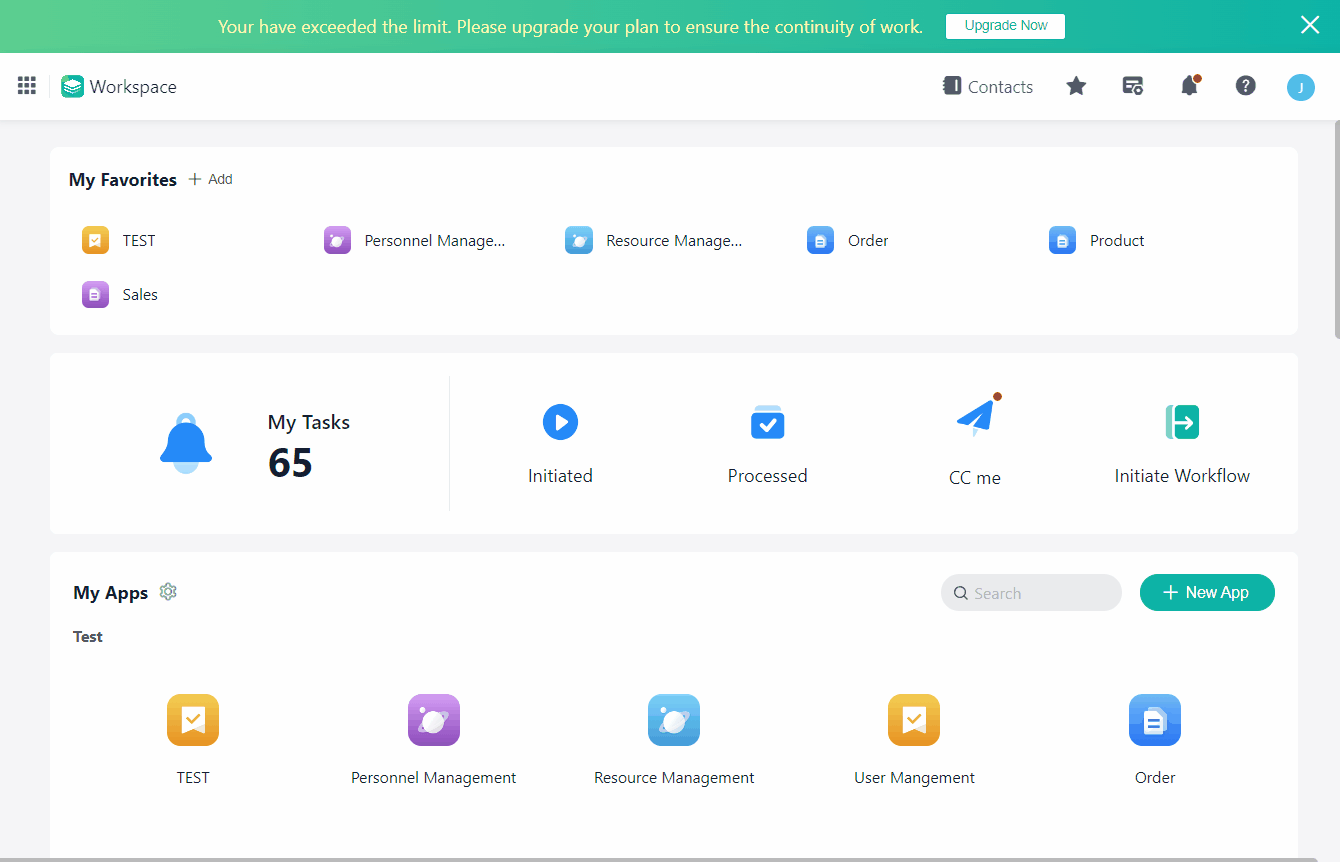
Task: Launch the Resource Management app icon
Action: [x=674, y=720]
